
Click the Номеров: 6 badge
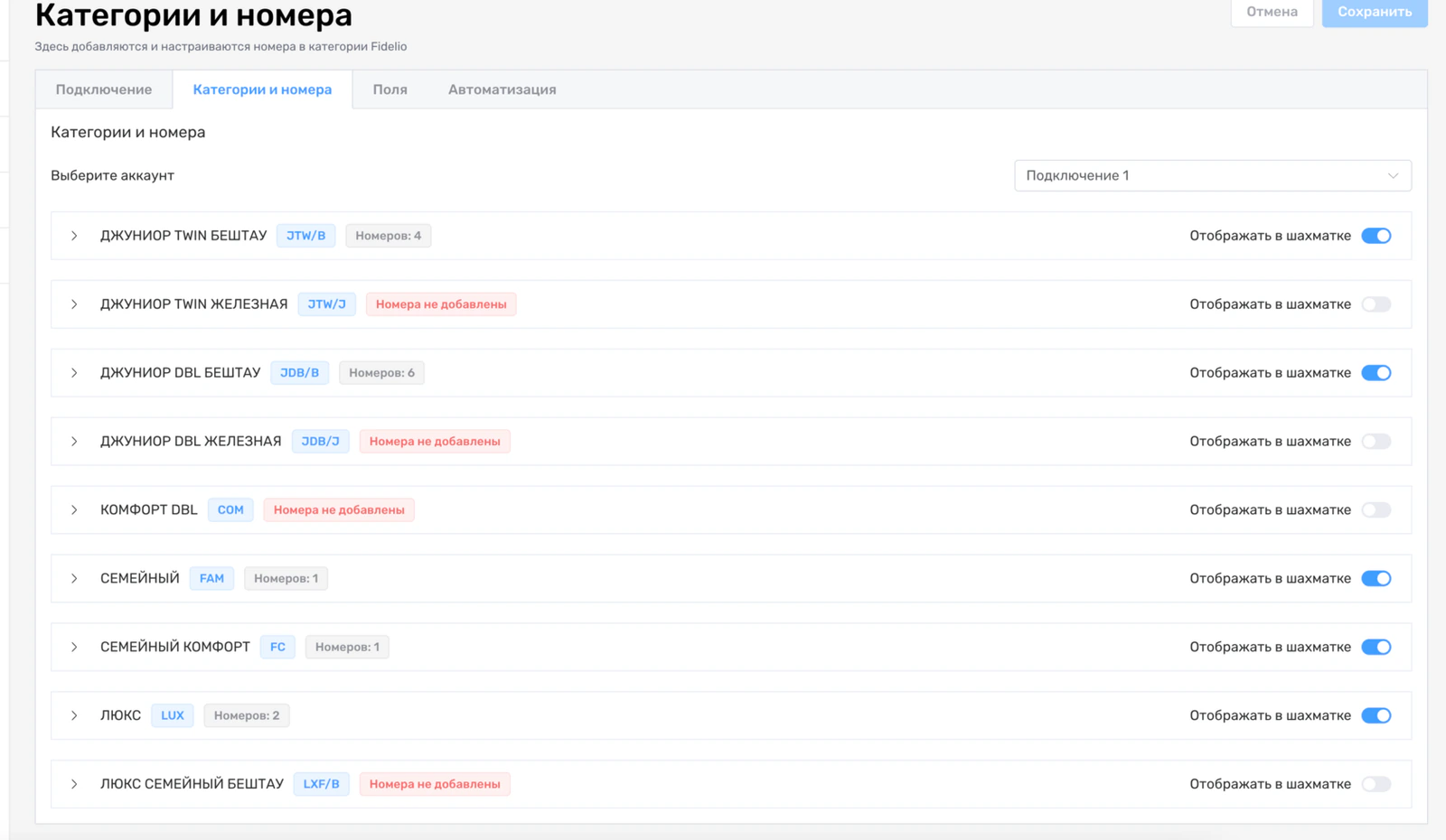tap(381, 373)
